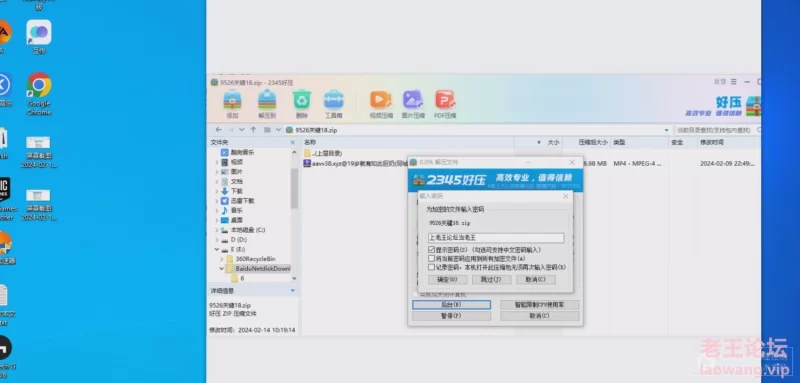Collapse the E (E:) drive node
800x383 pixels.
(x=217, y=249)
